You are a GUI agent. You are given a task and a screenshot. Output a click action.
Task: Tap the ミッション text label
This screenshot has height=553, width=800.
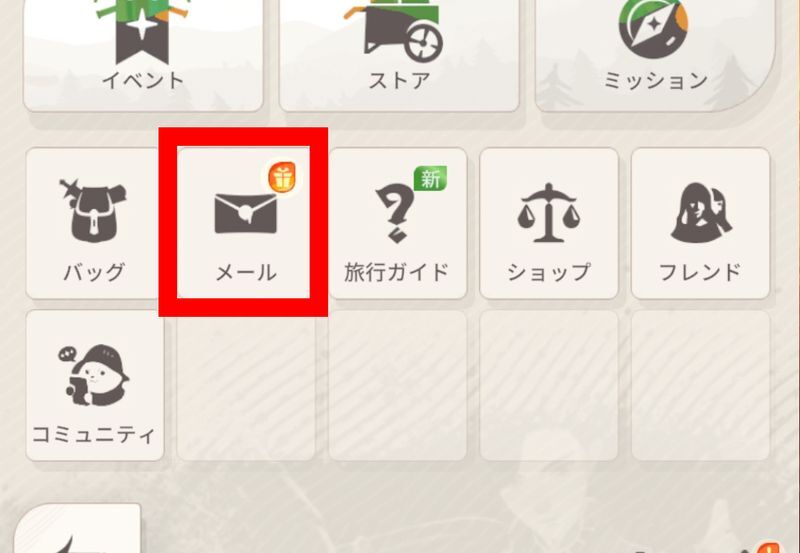pyautogui.click(x=656, y=81)
